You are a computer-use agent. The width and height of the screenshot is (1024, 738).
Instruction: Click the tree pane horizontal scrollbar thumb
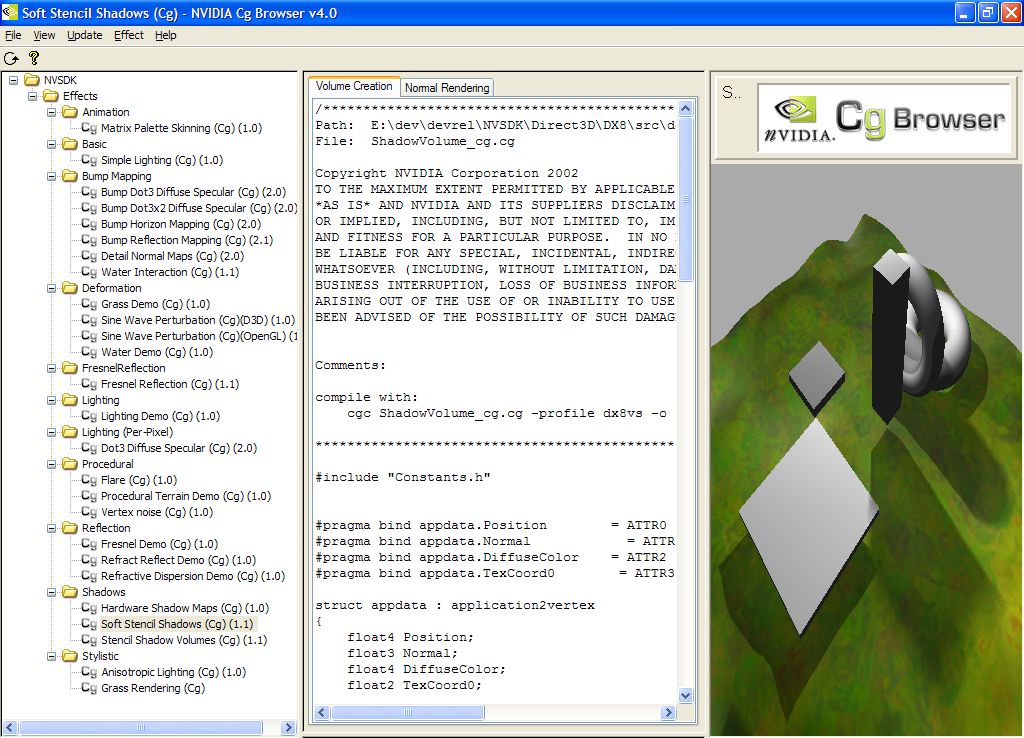click(141, 727)
